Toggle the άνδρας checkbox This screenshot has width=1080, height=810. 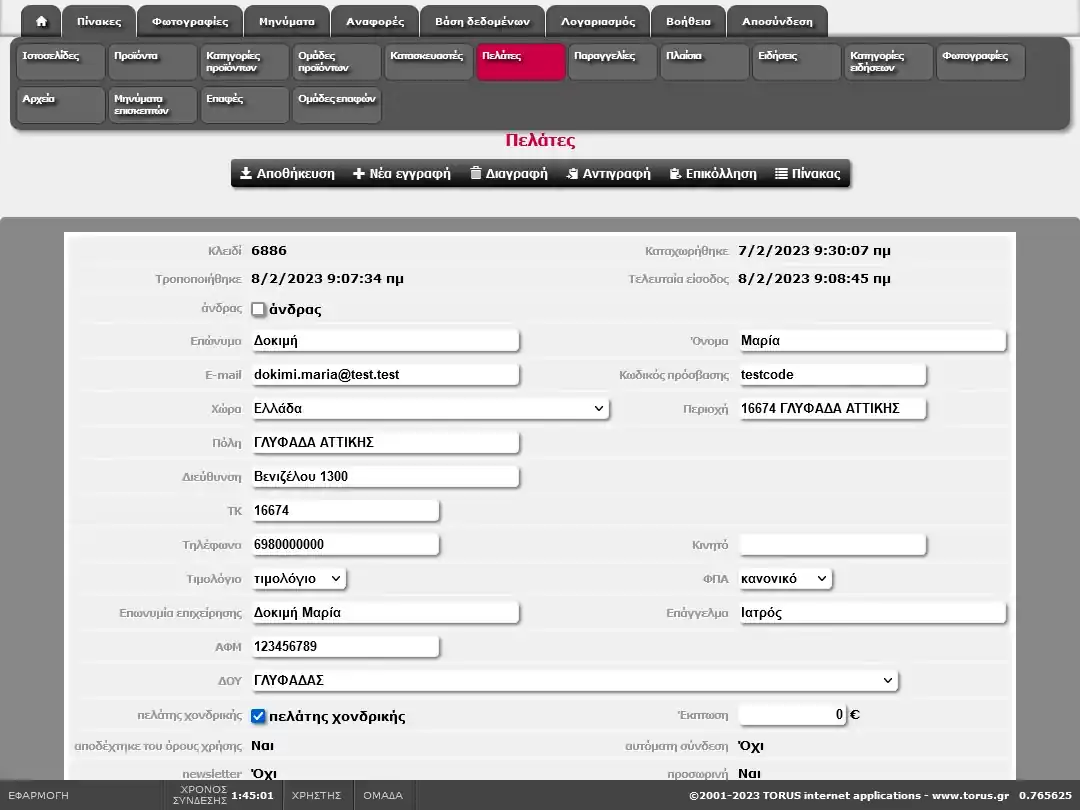(x=259, y=310)
